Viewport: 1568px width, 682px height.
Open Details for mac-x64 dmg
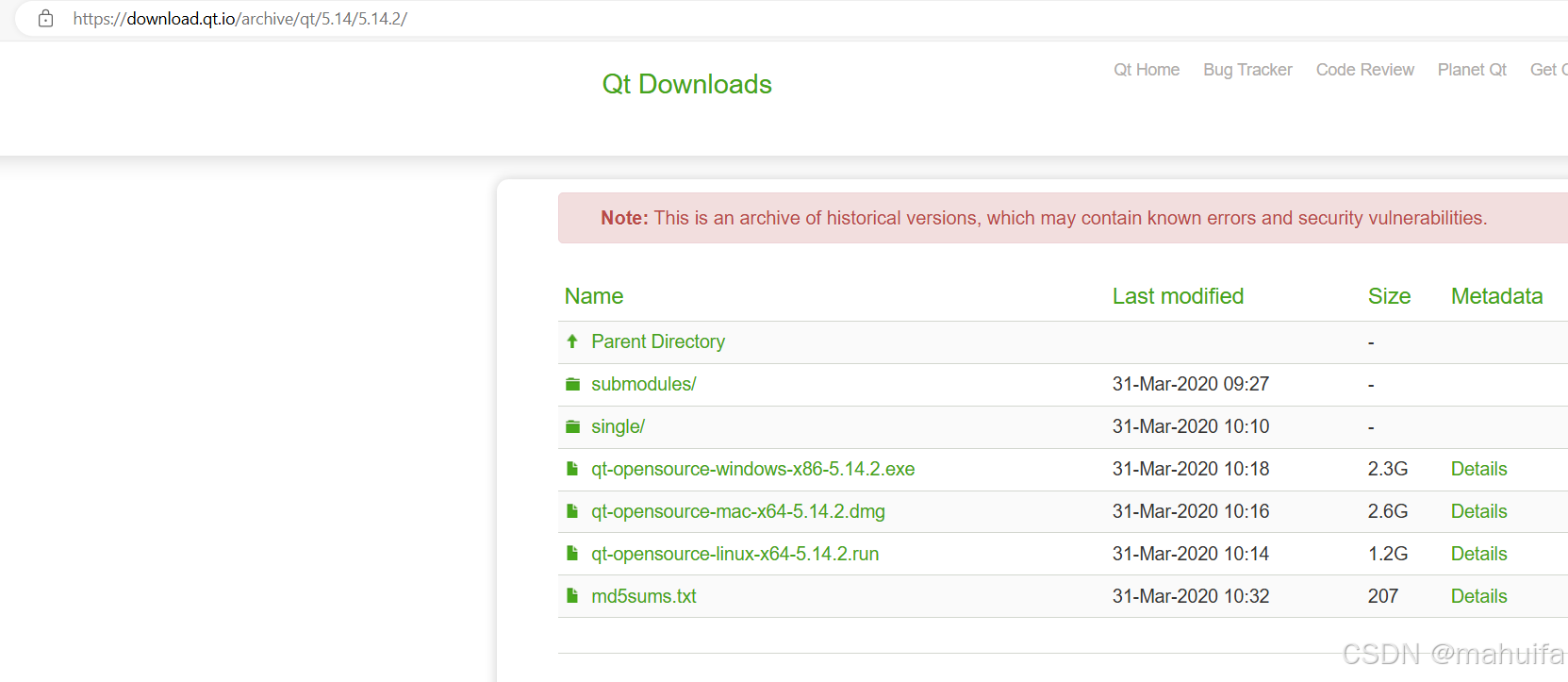tap(1478, 511)
